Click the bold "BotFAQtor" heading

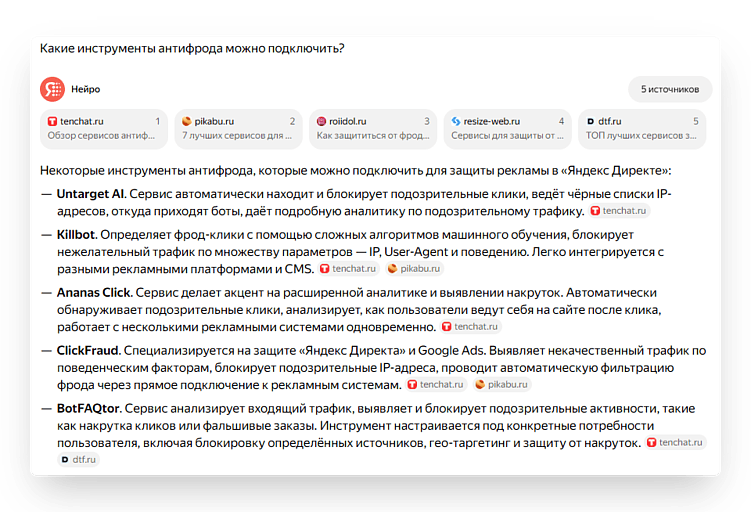(88, 409)
